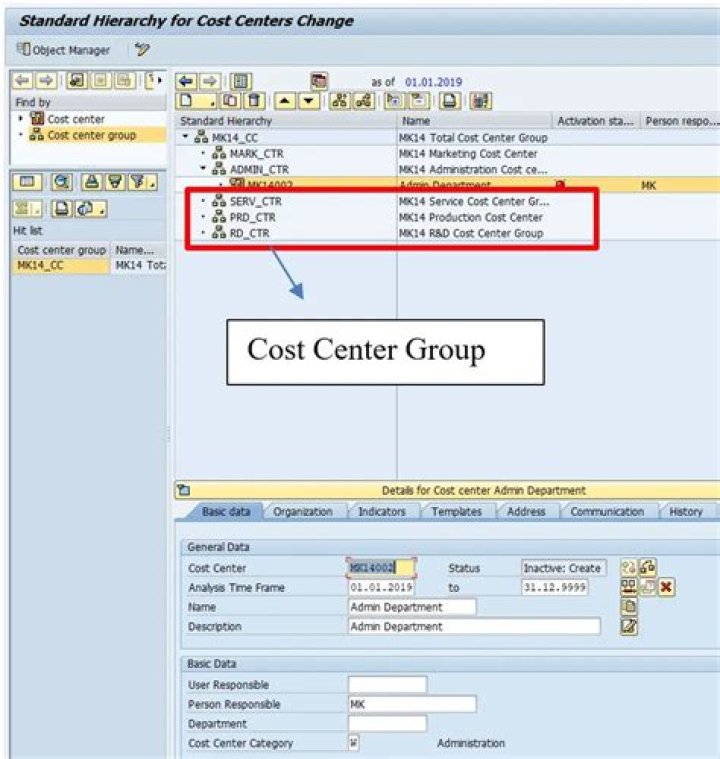Screen dimensions: 720x759
Task: Select the RD_CTR cost center group
Action: [249, 233]
